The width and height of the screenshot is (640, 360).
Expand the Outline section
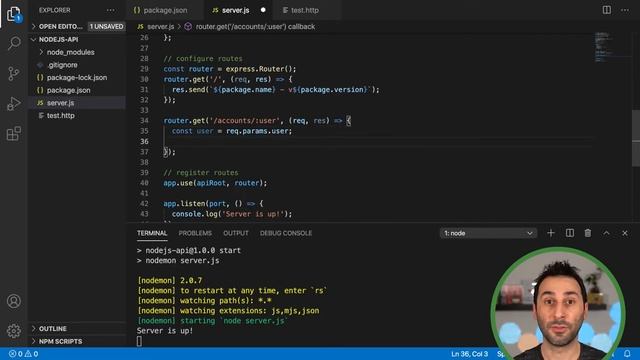coord(77,329)
